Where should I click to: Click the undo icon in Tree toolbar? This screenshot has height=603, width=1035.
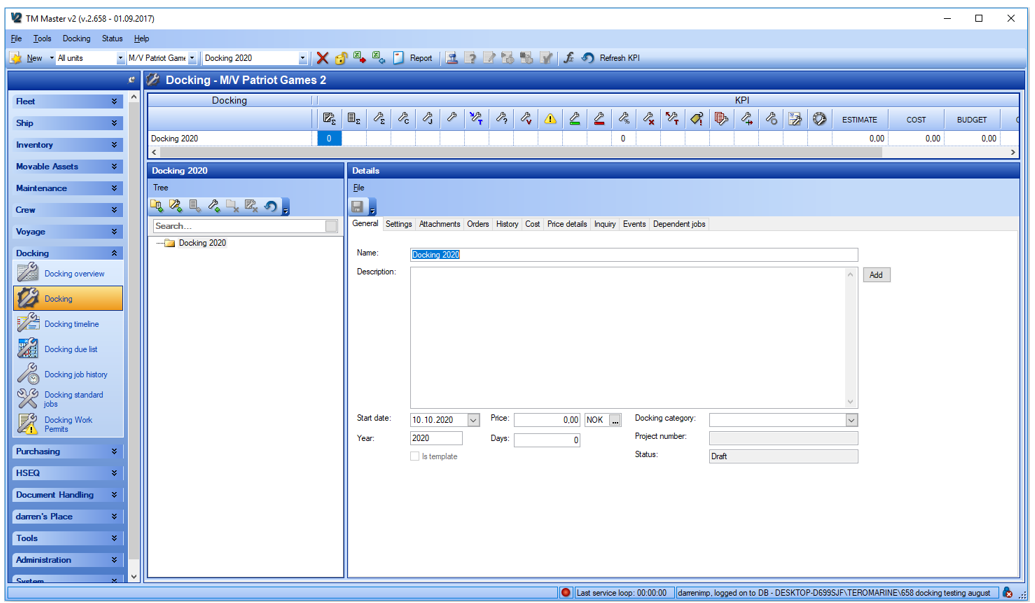[x=271, y=206]
